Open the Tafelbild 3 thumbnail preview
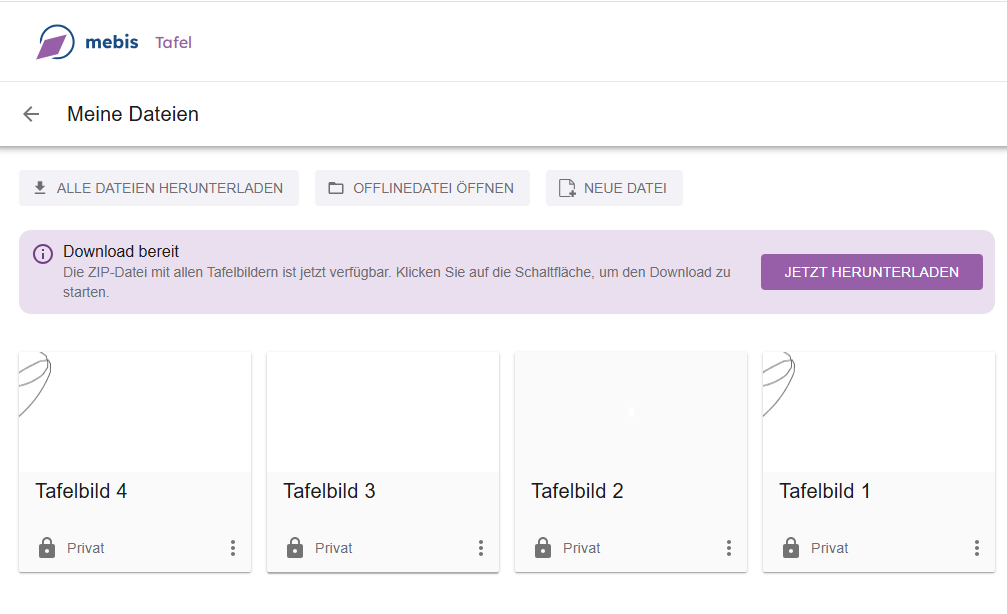1007x614 pixels. pyautogui.click(x=383, y=411)
